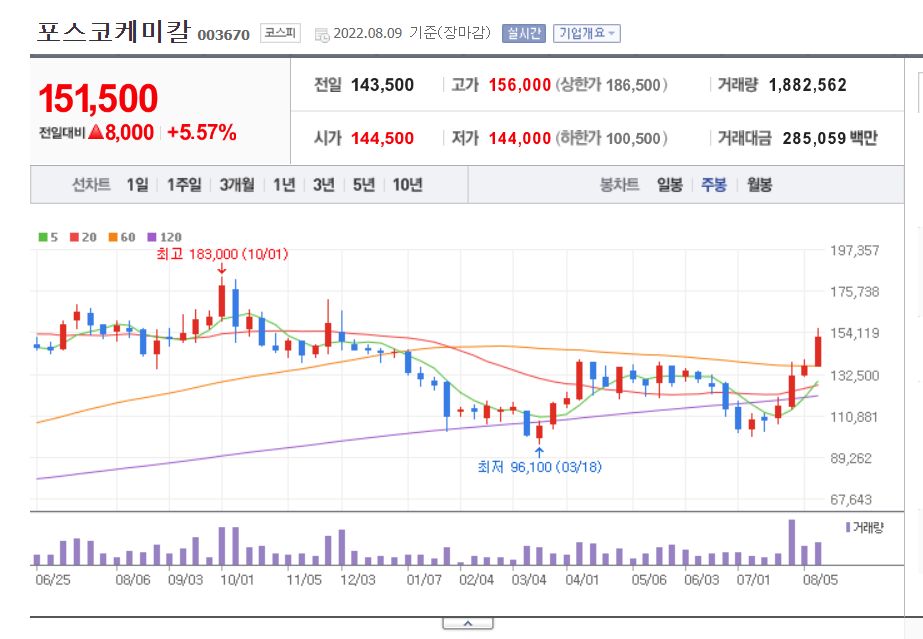Click the stock code 003670

[x=224, y=35]
